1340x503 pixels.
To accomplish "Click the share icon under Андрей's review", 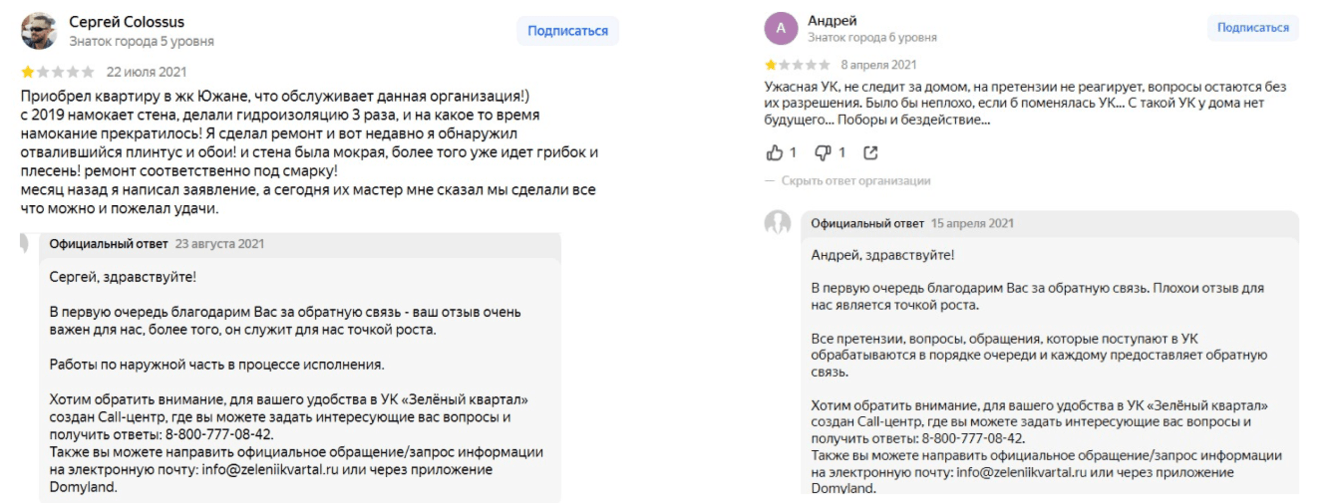I will (870, 153).
